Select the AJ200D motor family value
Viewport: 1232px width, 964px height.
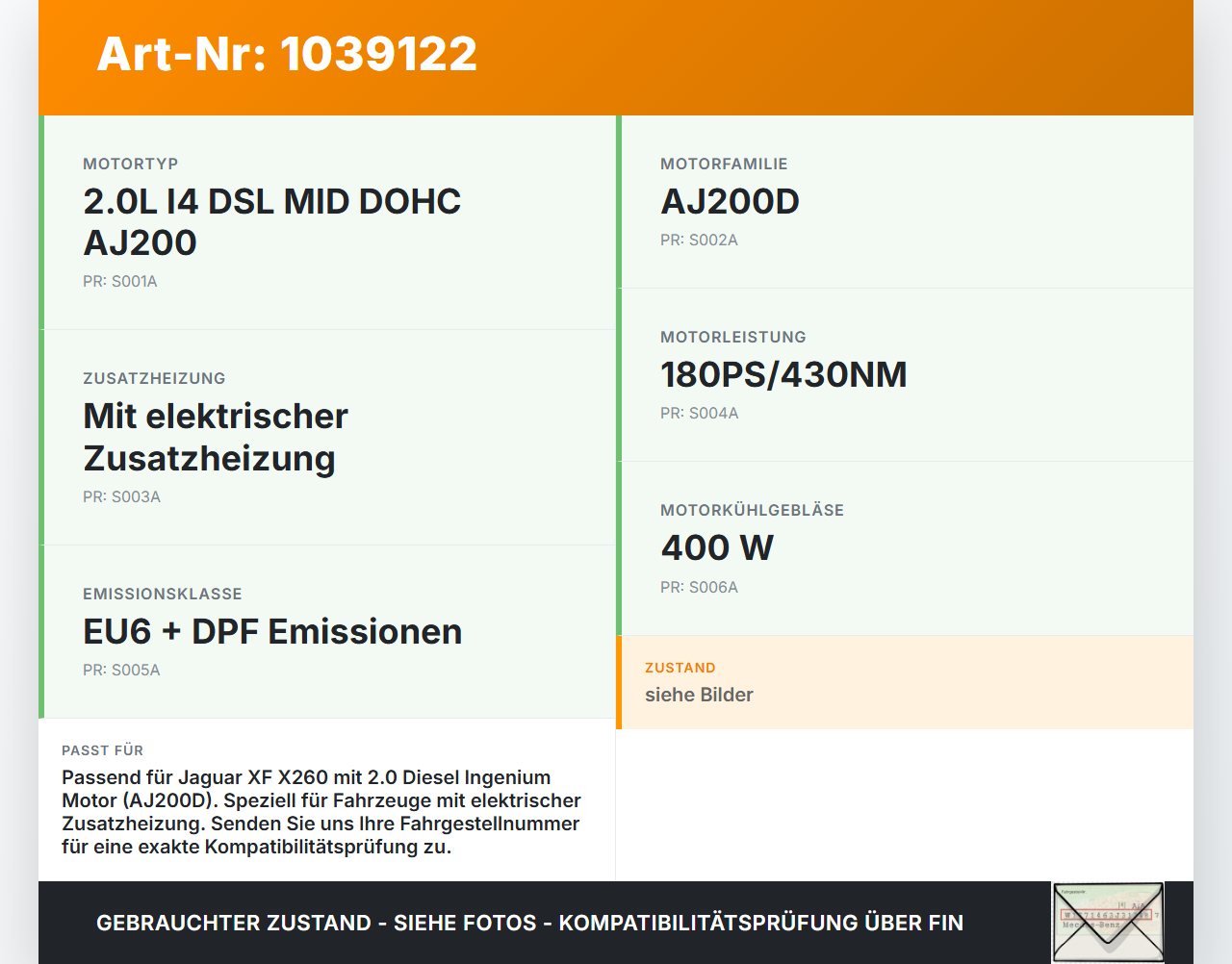[x=730, y=201]
